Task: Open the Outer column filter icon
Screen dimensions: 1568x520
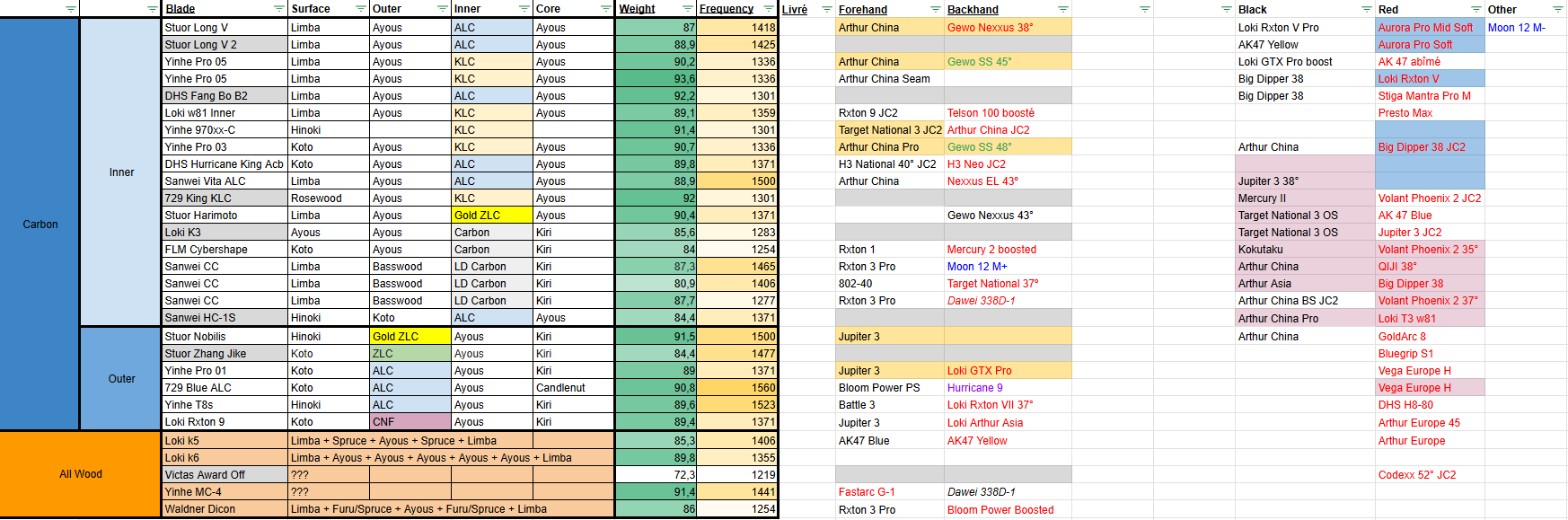Action: [442, 9]
